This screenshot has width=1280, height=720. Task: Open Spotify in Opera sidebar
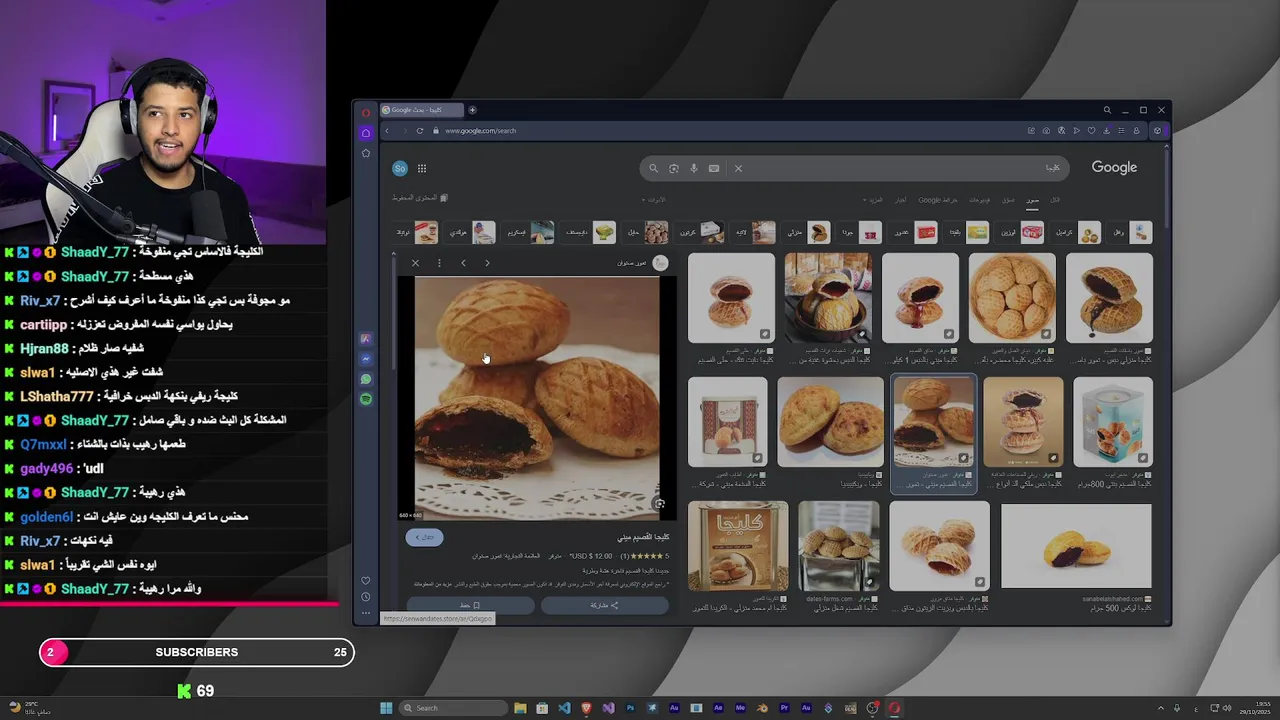pyautogui.click(x=366, y=399)
